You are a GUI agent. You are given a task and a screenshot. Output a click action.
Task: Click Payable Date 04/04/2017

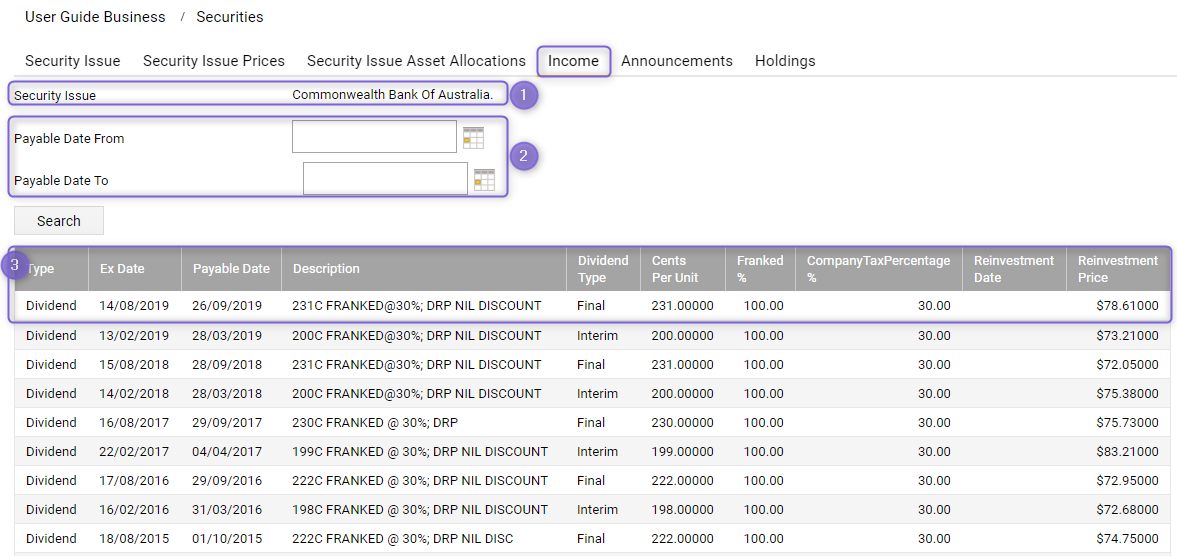(x=227, y=452)
